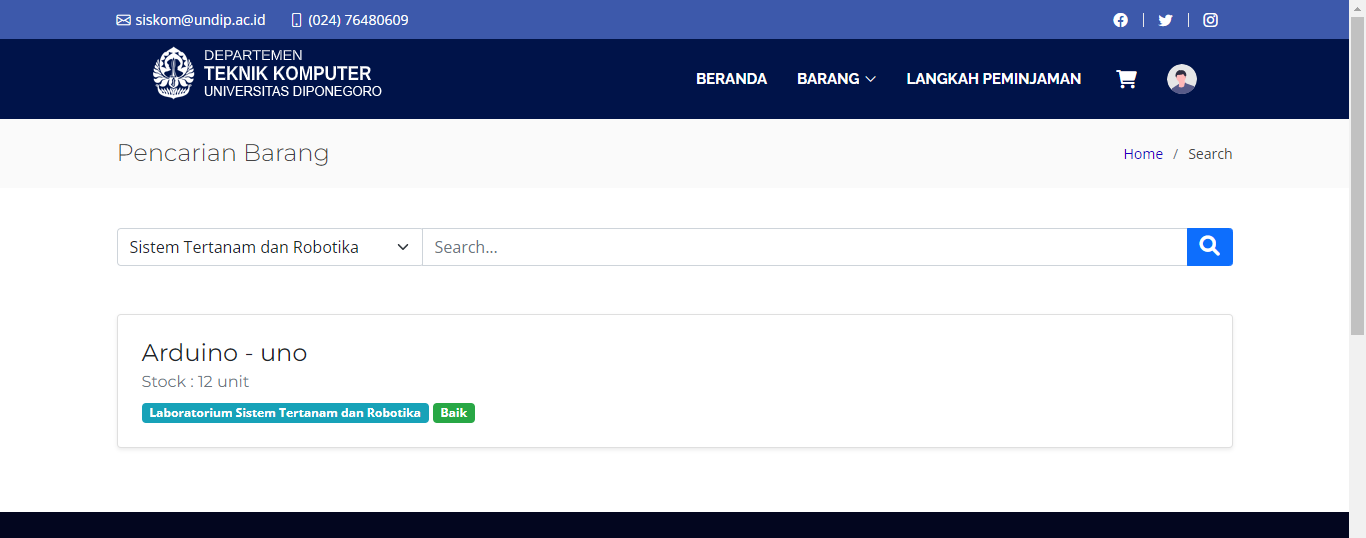Image resolution: width=1366 pixels, height=538 pixels.
Task: Open the Facebook page icon
Action: coord(1120,20)
